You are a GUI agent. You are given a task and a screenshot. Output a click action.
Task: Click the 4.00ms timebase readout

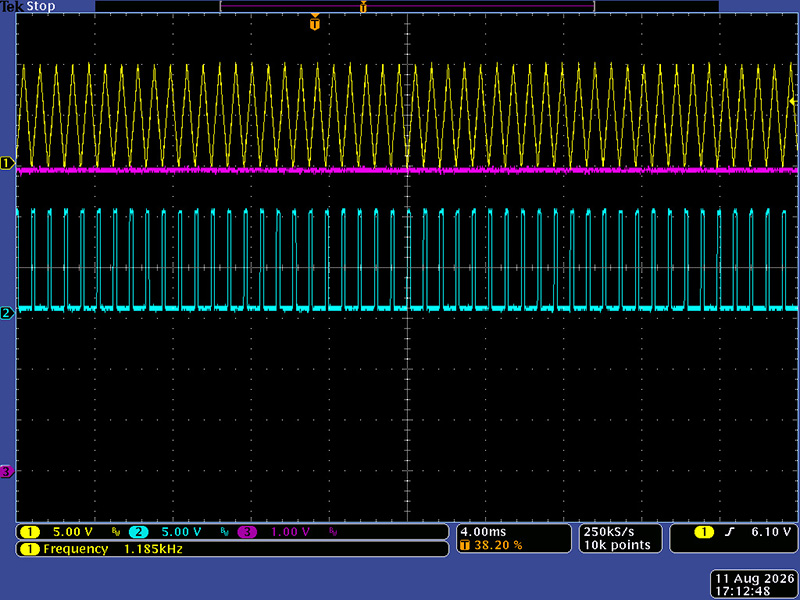point(483,532)
